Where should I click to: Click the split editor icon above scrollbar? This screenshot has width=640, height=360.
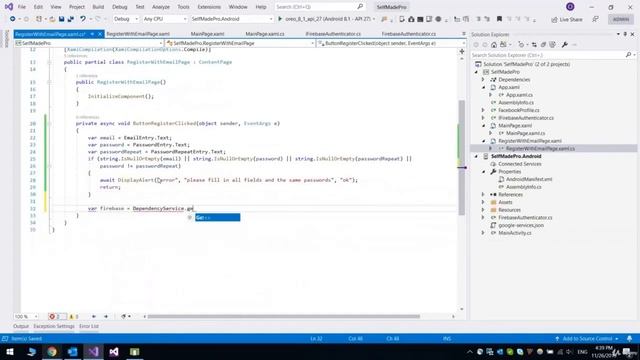point(462,51)
